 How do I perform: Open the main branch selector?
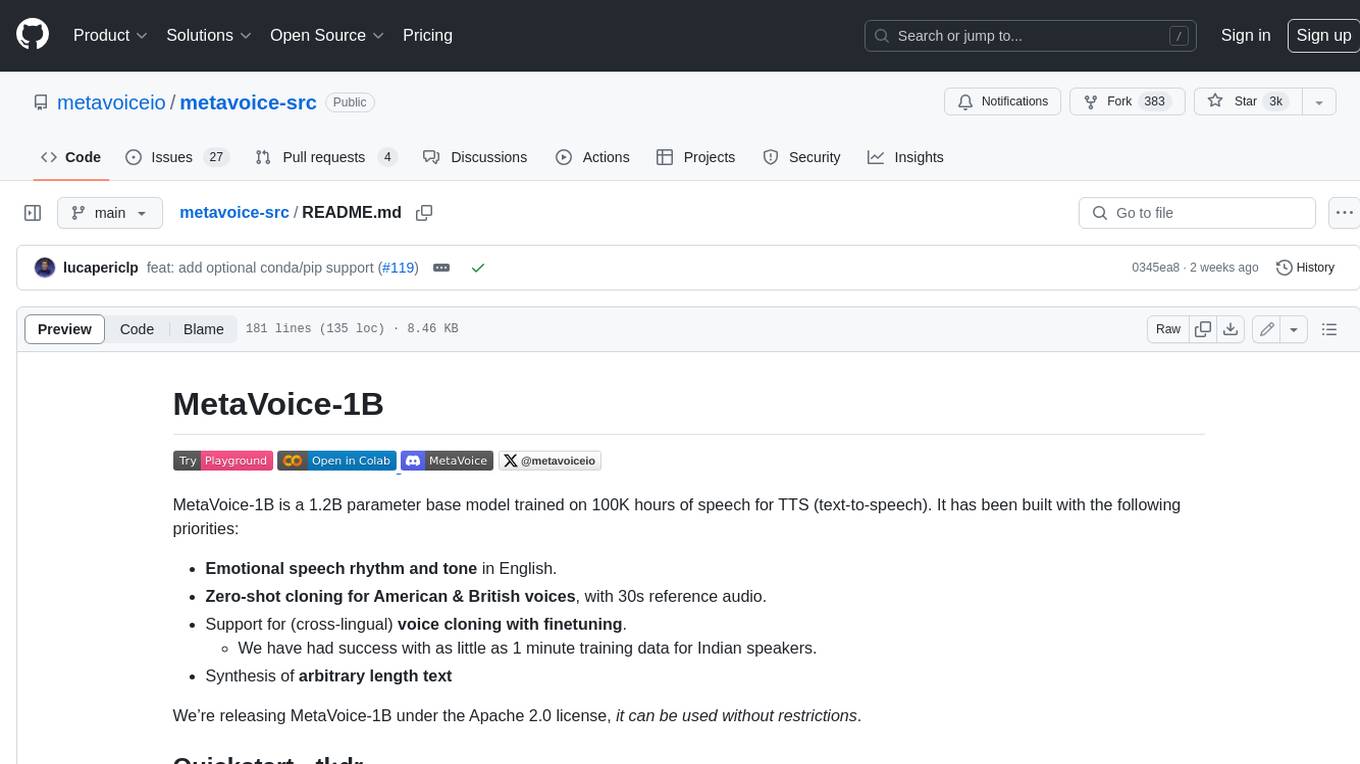click(x=110, y=213)
